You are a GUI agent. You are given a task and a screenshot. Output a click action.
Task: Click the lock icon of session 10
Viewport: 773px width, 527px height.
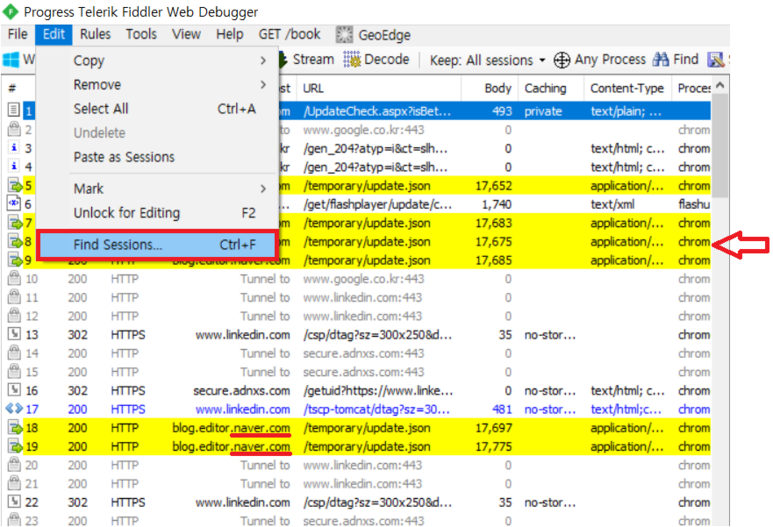pyautogui.click(x=14, y=279)
